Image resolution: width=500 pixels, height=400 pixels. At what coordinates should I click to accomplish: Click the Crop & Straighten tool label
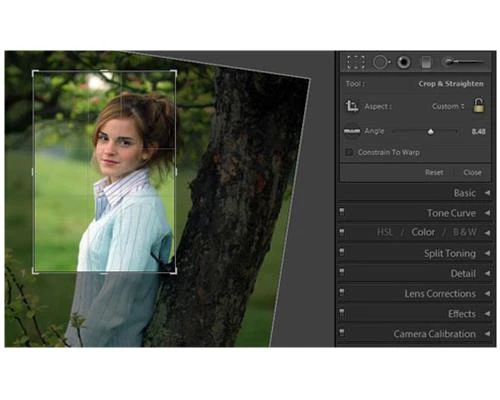coord(451,84)
